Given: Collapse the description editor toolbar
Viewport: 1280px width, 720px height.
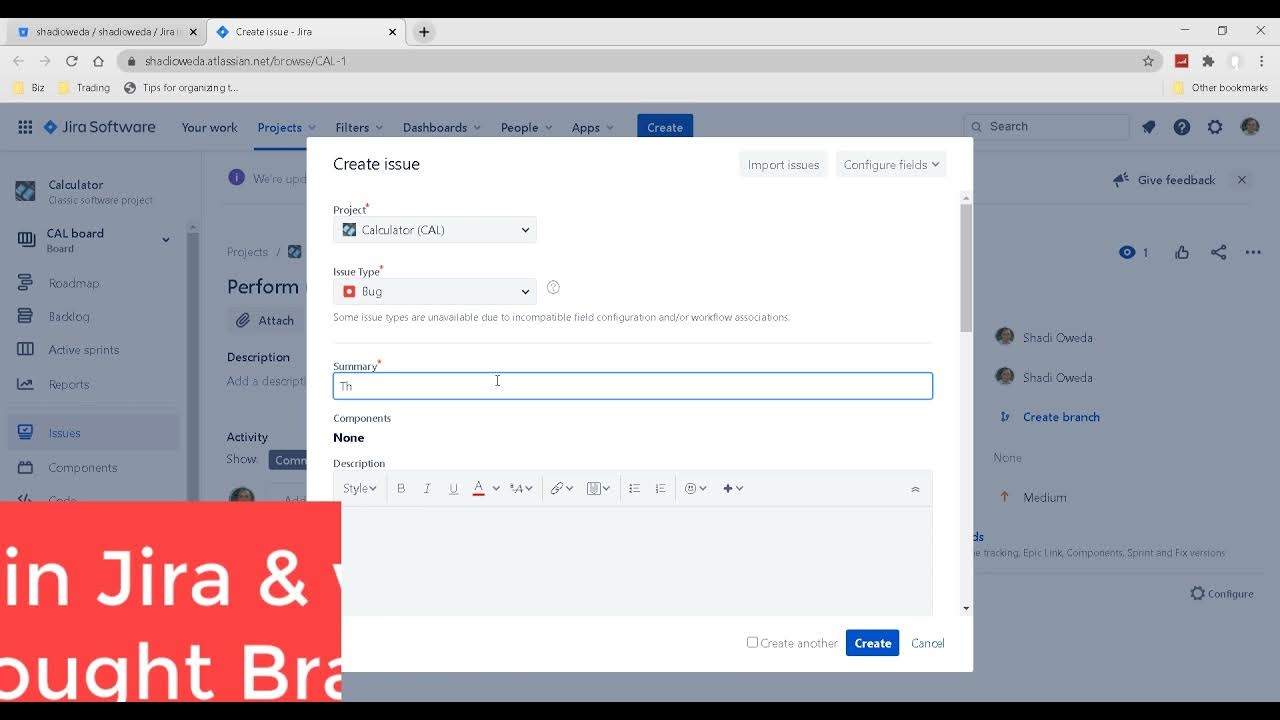Looking at the screenshot, I should [915, 489].
